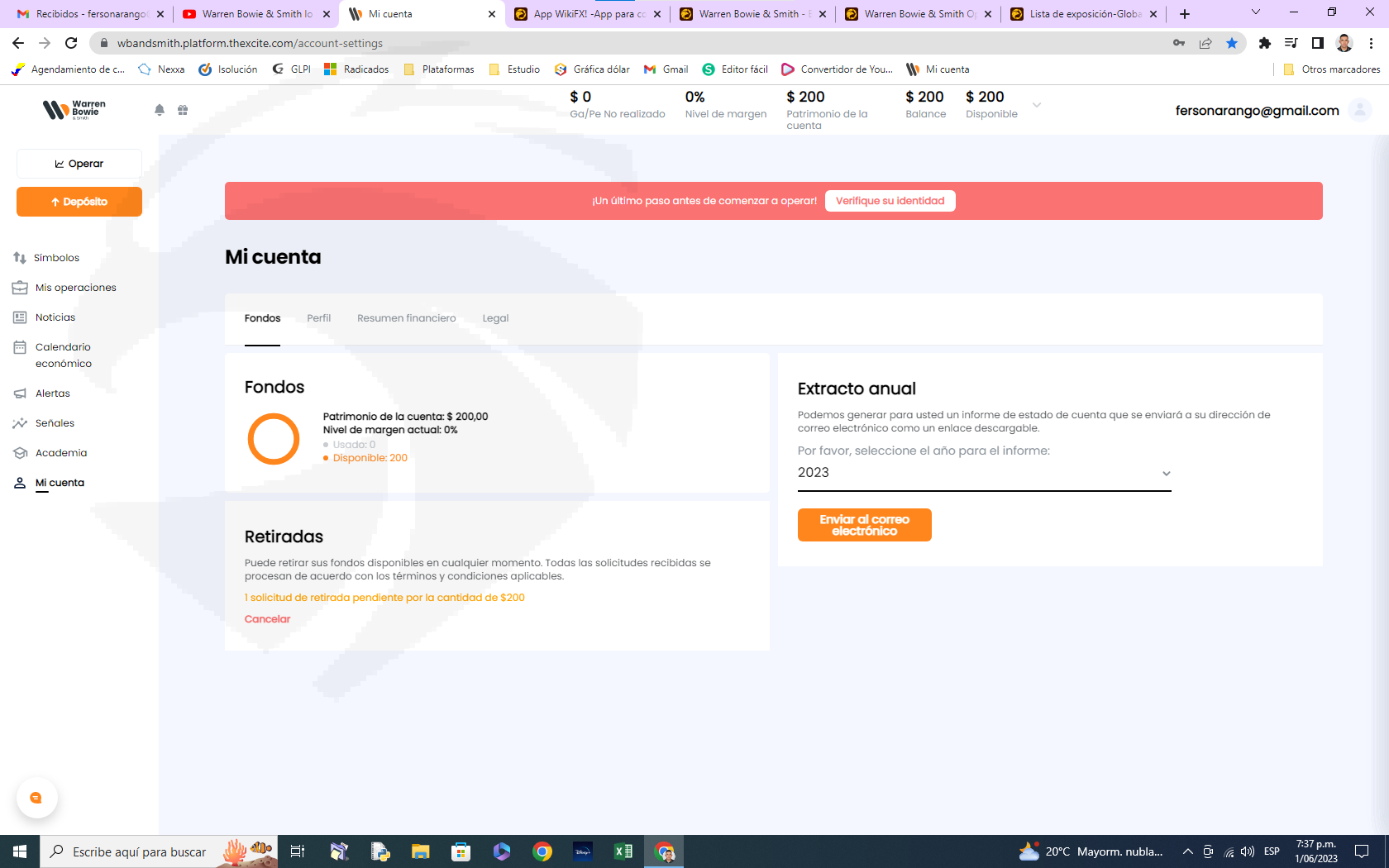Open Task View on the taskbar

point(298,851)
